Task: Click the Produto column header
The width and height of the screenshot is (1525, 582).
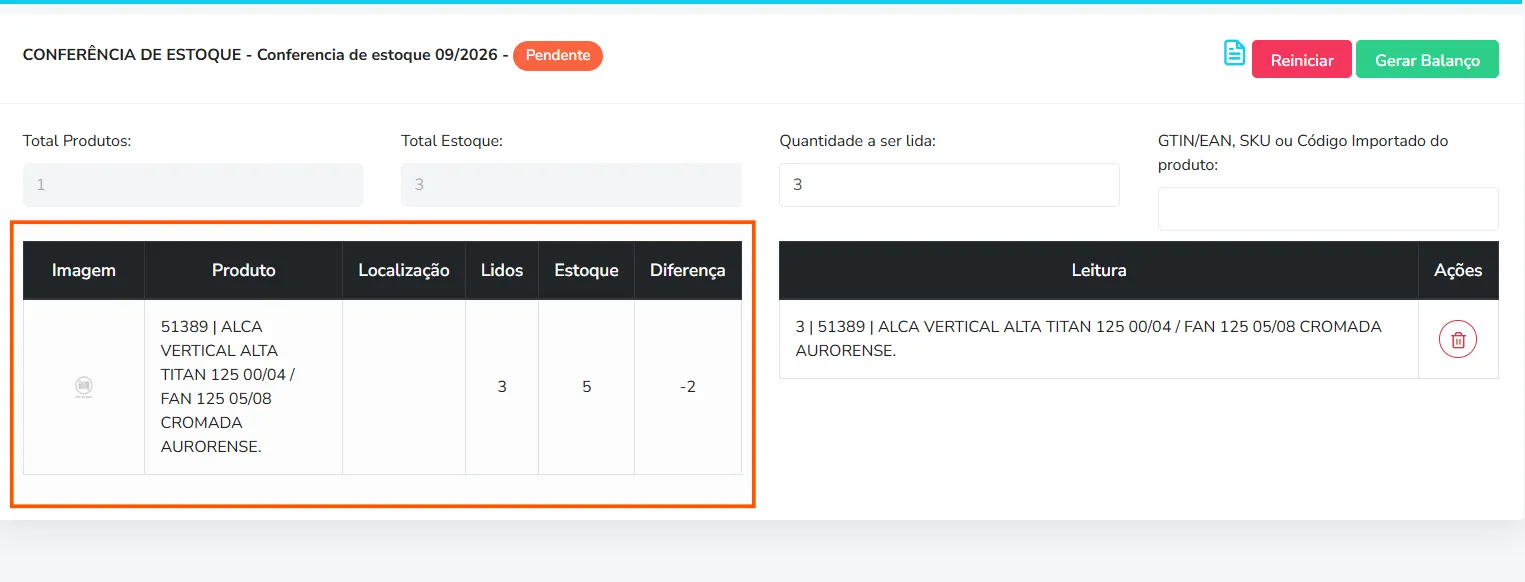Action: 244,270
